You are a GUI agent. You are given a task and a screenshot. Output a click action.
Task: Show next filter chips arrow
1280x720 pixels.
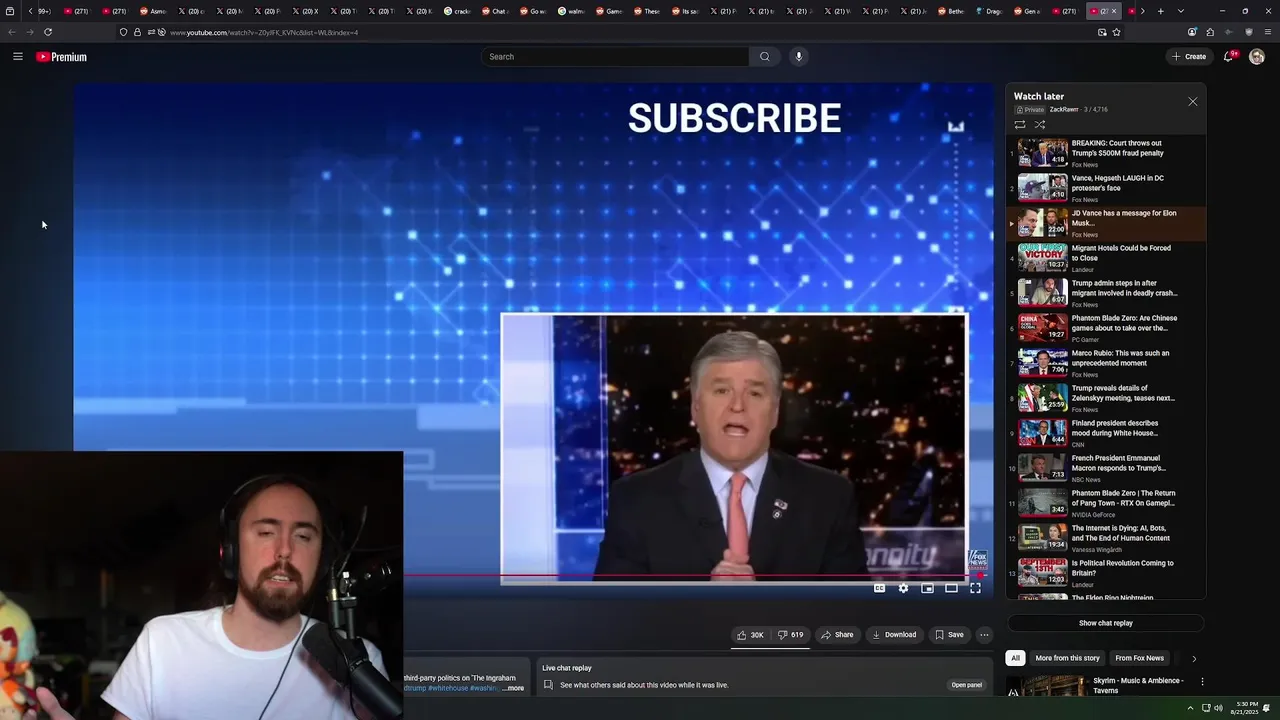1193,658
